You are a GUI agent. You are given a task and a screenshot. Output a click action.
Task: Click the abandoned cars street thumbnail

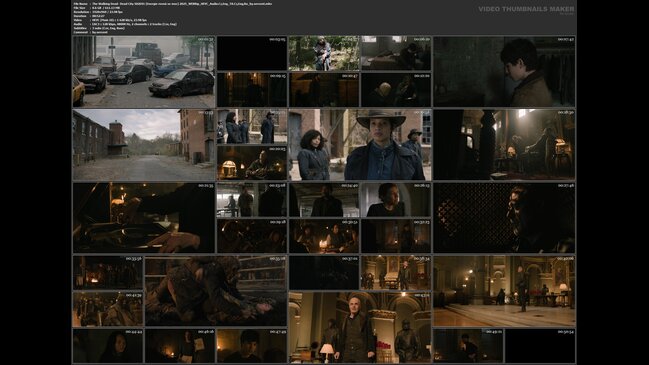(144, 72)
